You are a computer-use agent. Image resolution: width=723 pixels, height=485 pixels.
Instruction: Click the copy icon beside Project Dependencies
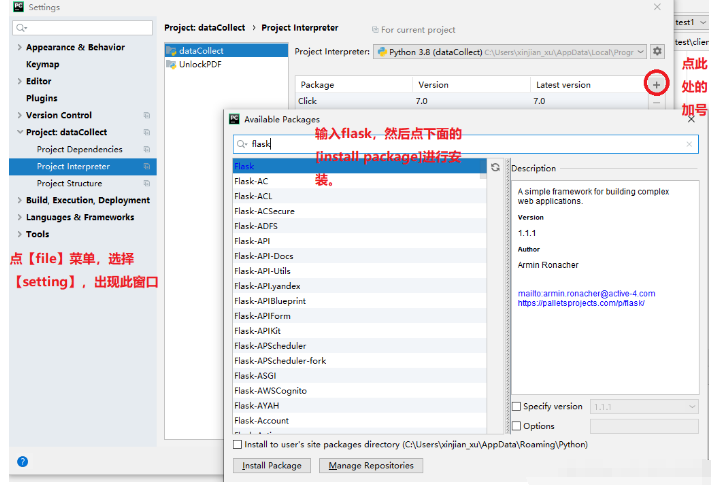[x=147, y=149]
